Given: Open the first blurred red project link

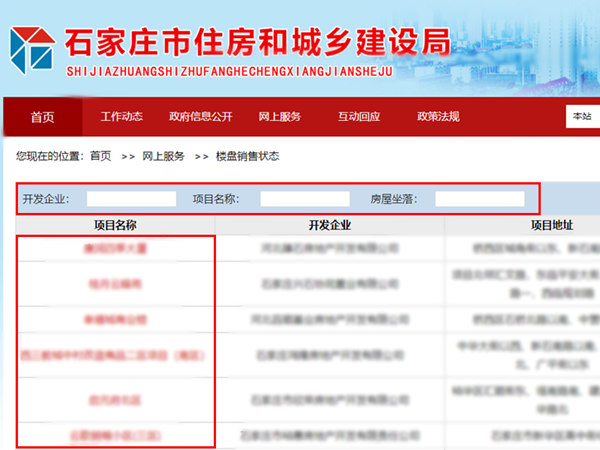Looking at the screenshot, I should coord(115,248).
